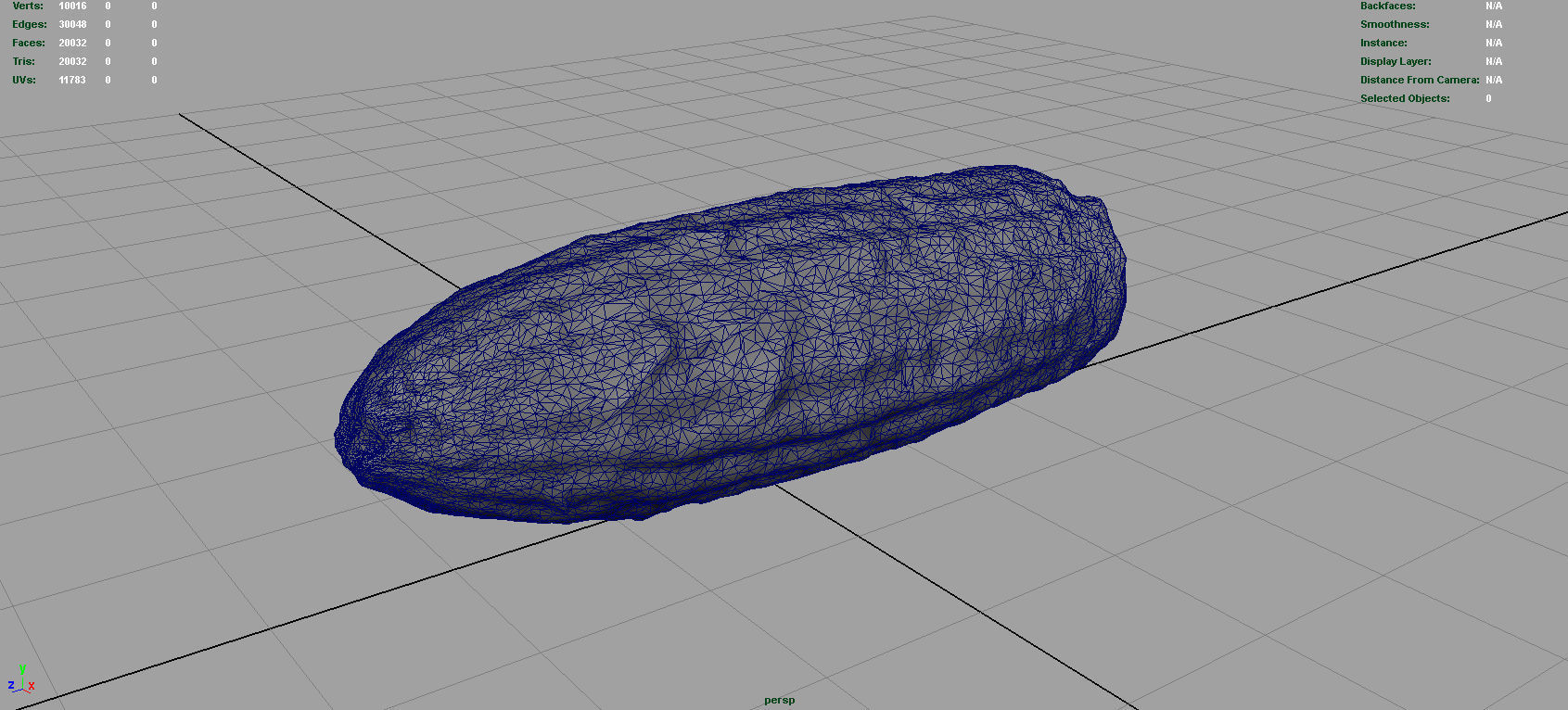The height and width of the screenshot is (710, 1568).
Task: Click the 'Selected Objects:' label
Action: coord(1405,98)
